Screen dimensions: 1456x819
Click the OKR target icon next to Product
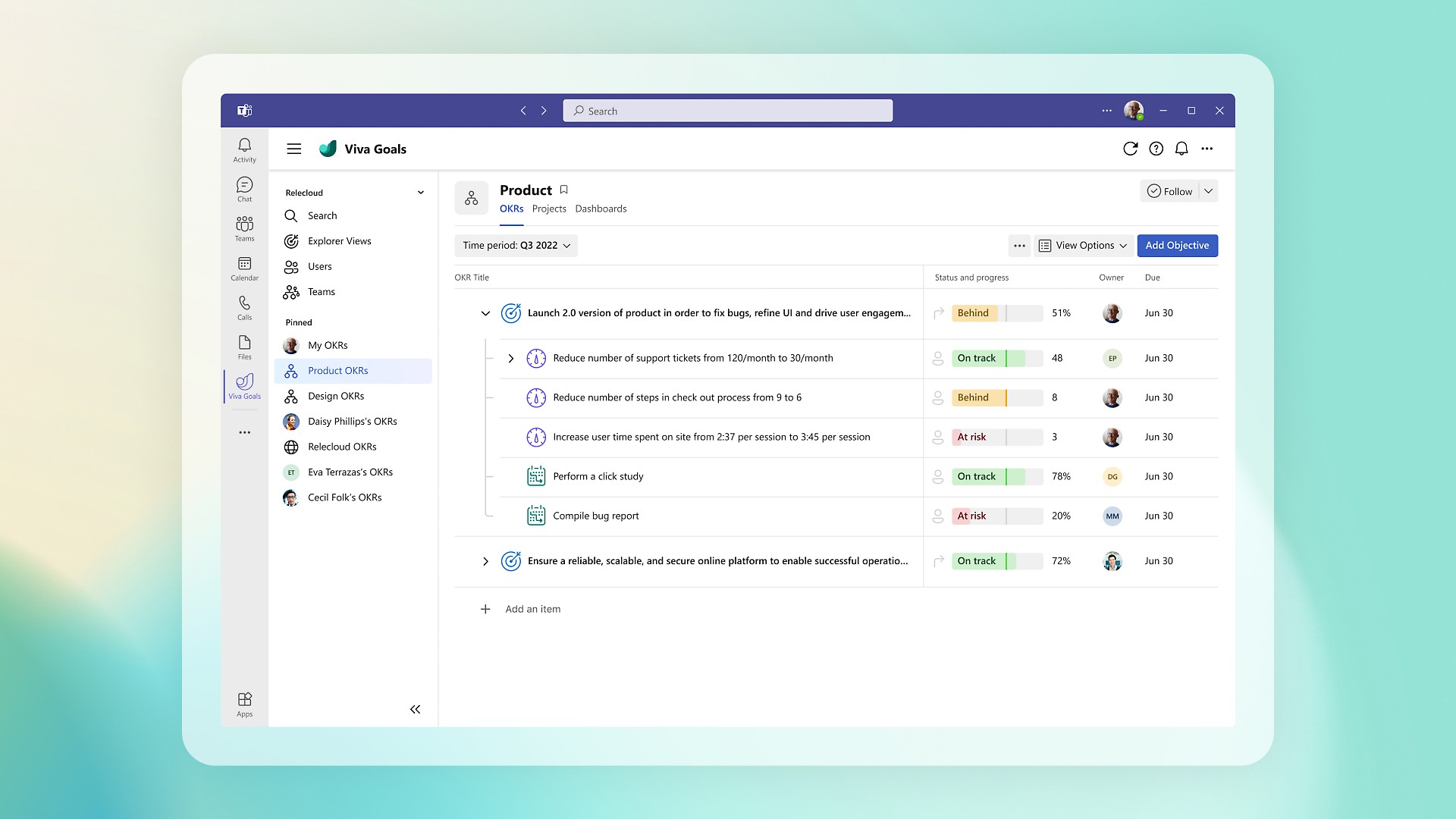point(471,197)
